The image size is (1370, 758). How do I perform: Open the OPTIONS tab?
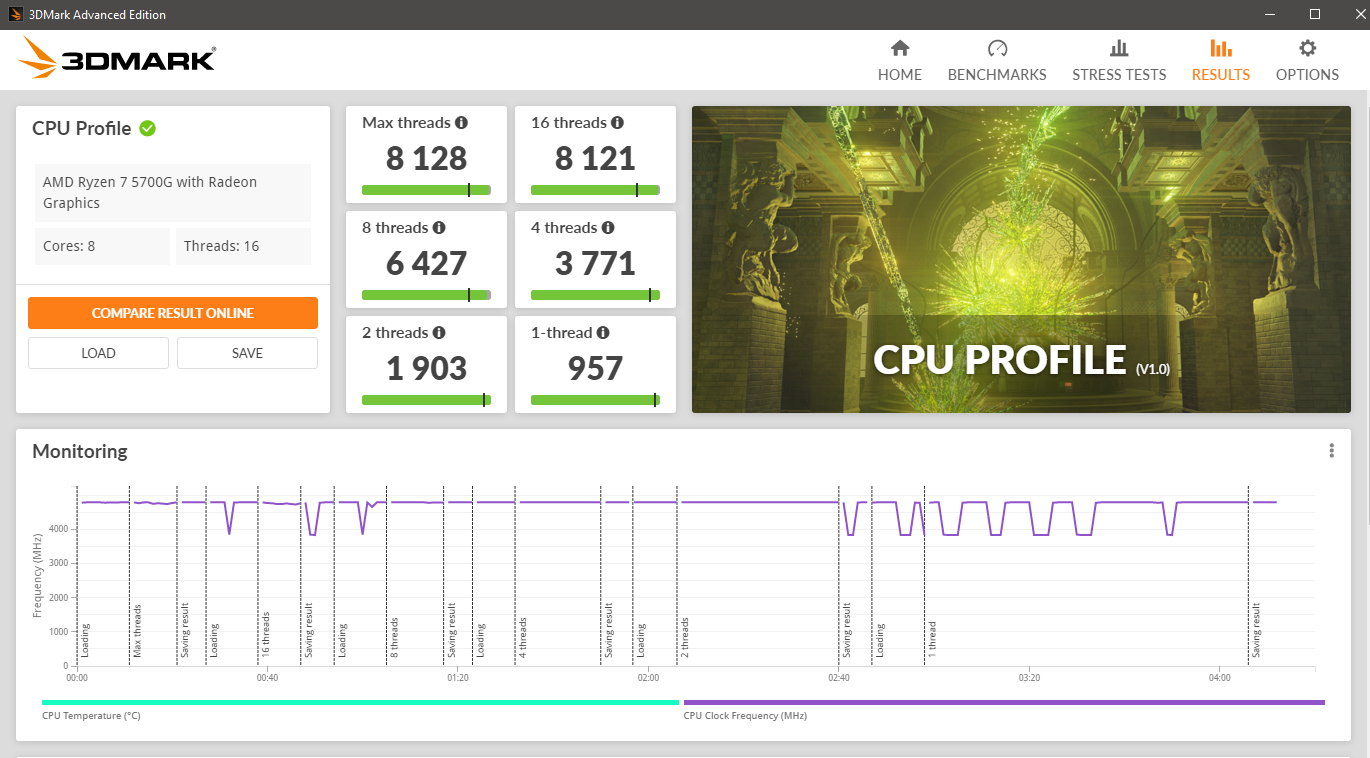coord(1307,75)
